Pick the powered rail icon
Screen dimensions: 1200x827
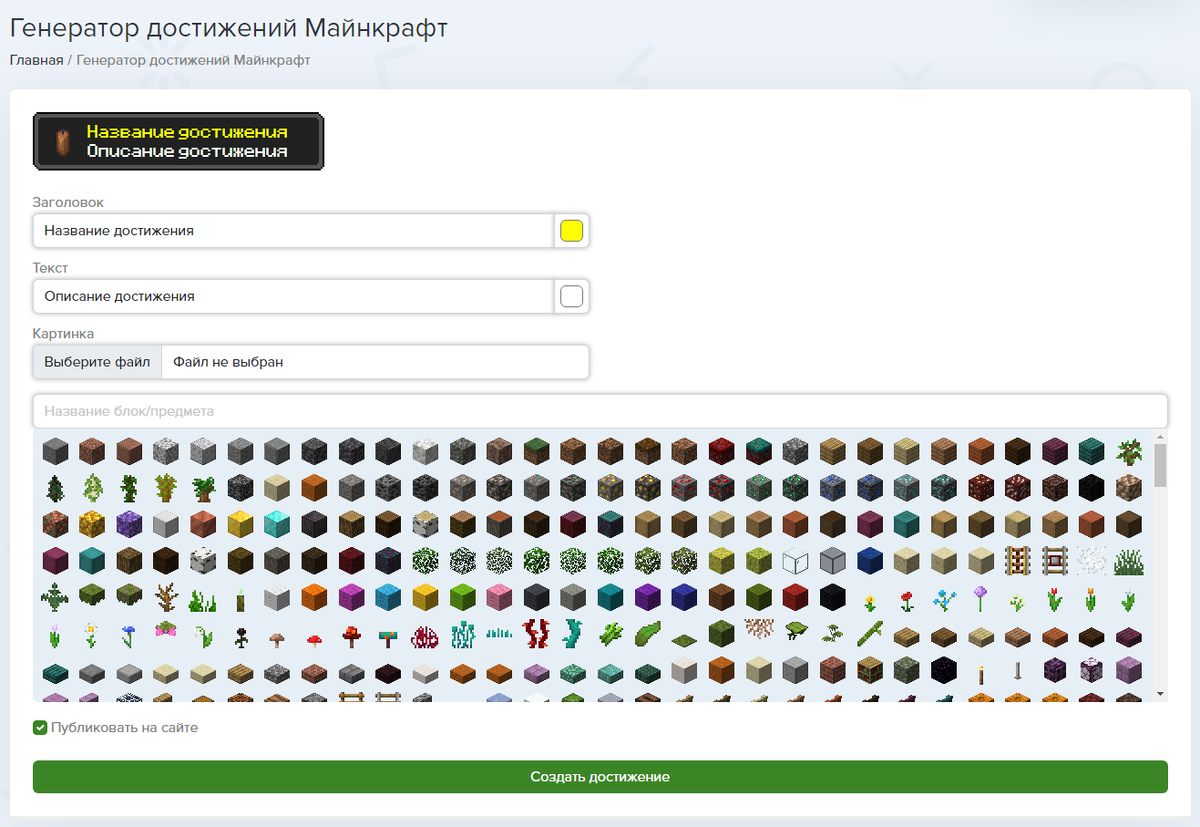tap(1017, 562)
